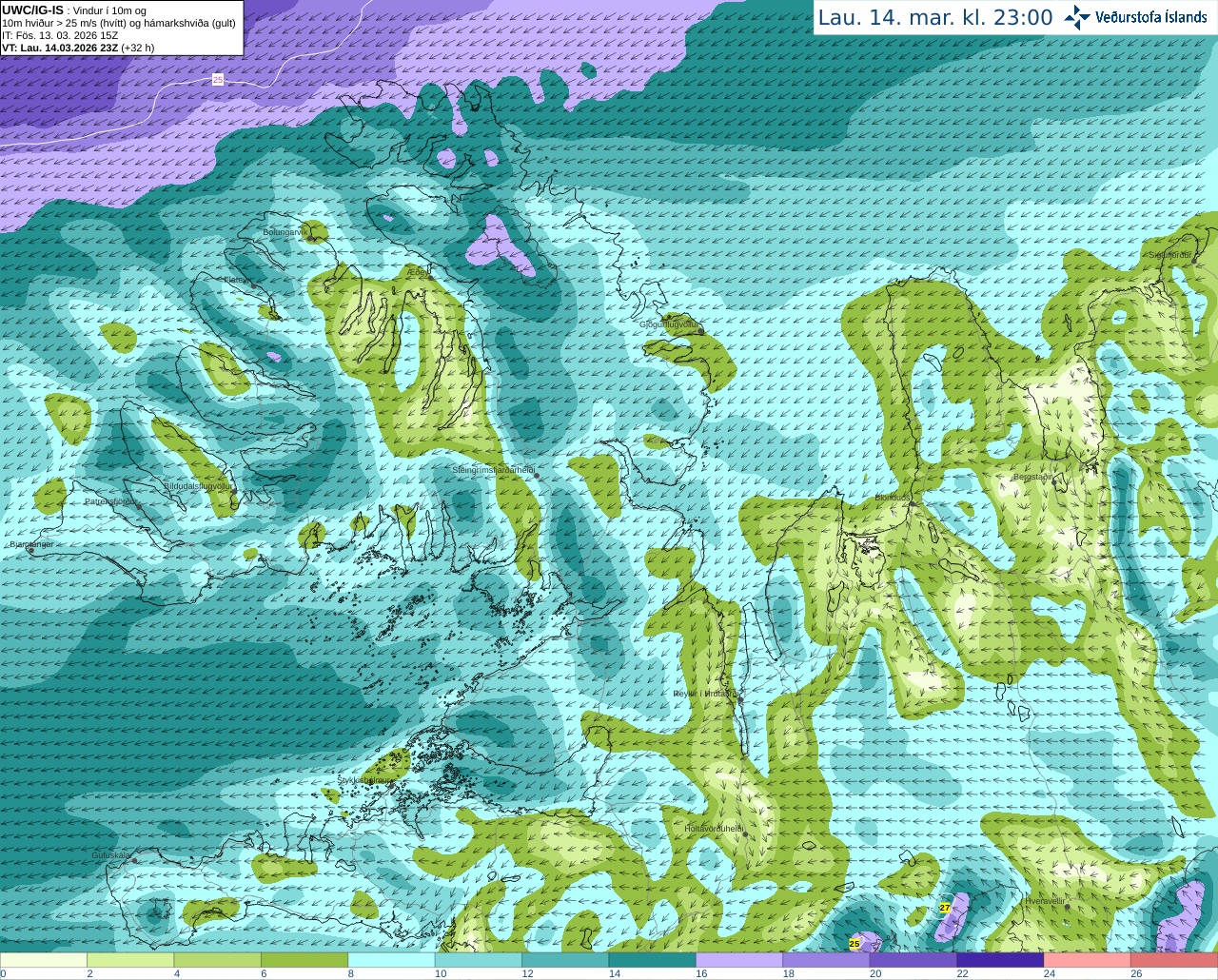Click the Gjögurflugvöllur station label
1218x980 pixels.
pyautogui.click(x=669, y=324)
